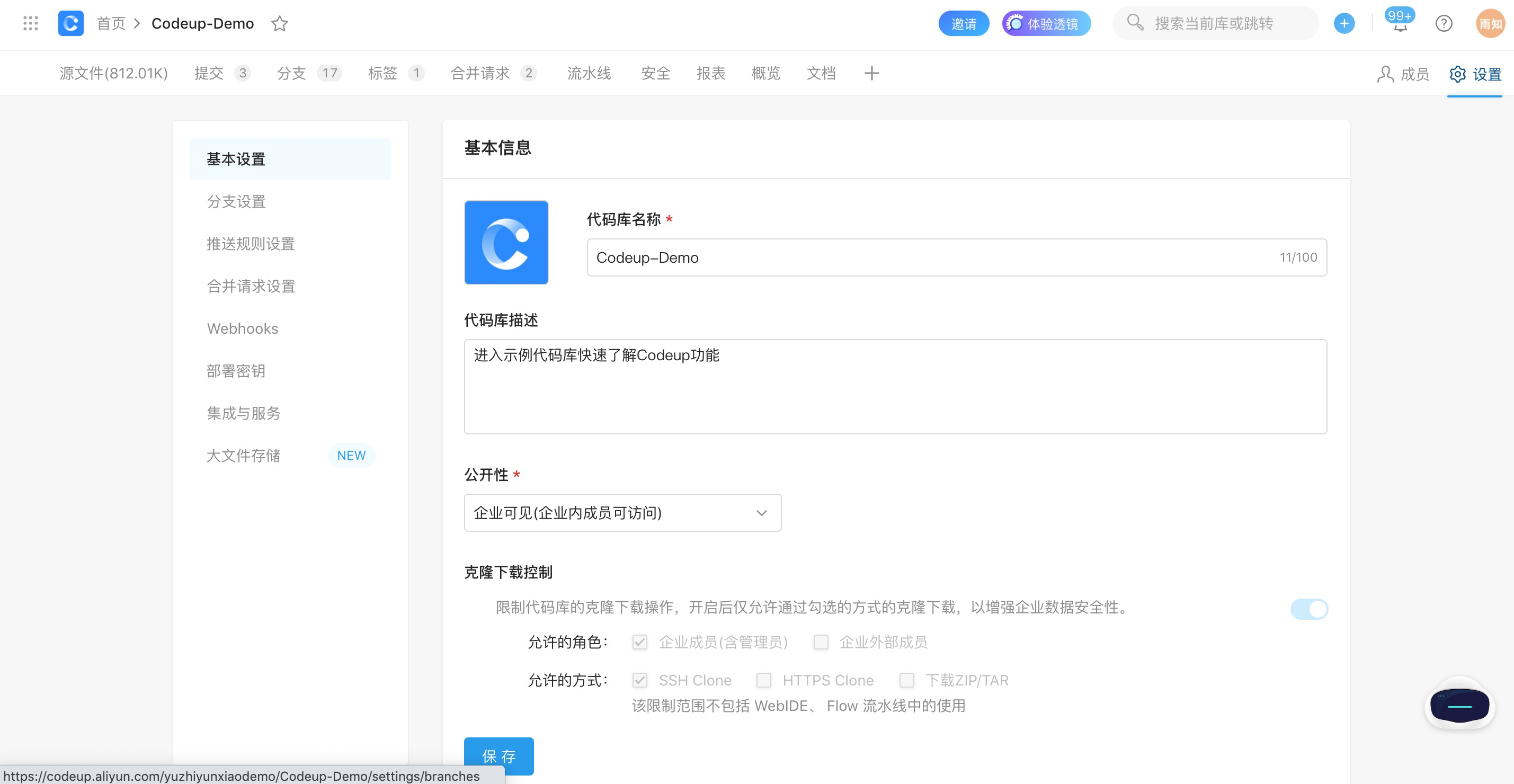1514x784 pixels.
Task: Open the floating assistant robot widget
Action: [x=1459, y=704]
